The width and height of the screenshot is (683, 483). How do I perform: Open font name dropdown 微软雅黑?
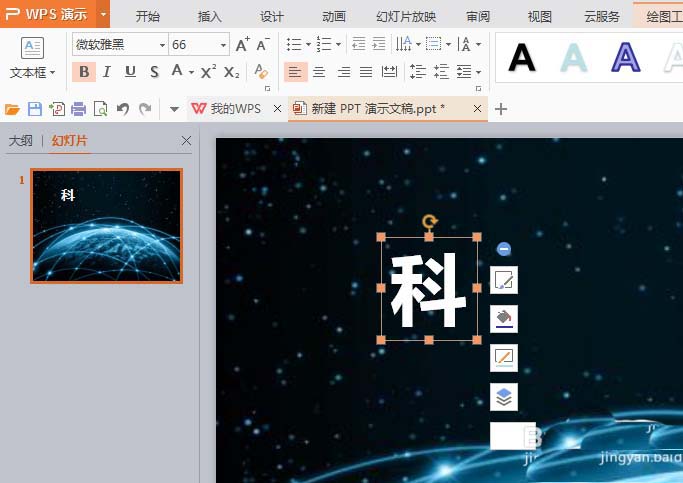coord(162,45)
